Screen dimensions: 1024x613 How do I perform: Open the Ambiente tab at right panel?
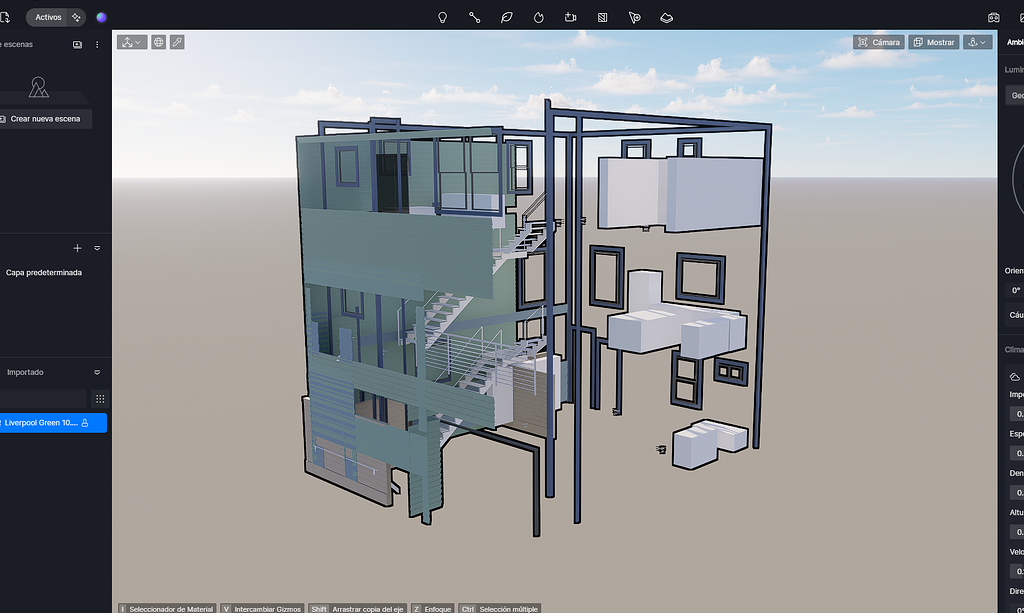(x=1015, y=42)
